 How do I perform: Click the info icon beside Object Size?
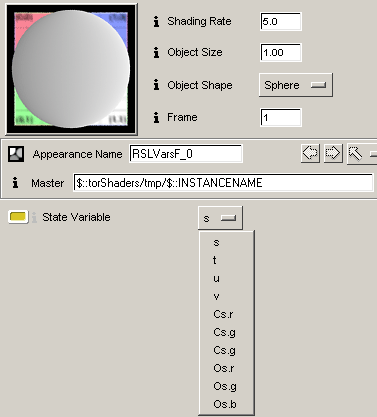coord(156,52)
